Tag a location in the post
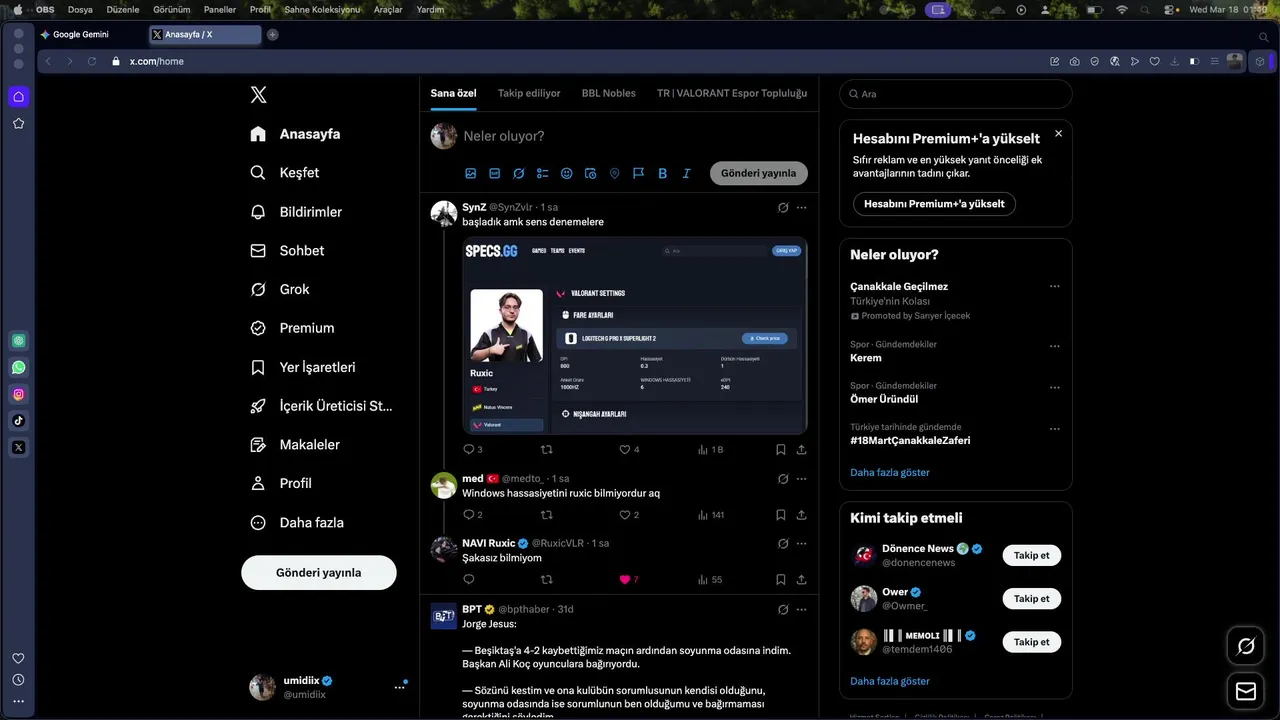Screen dimensions: 1280x720 (x=615, y=173)
